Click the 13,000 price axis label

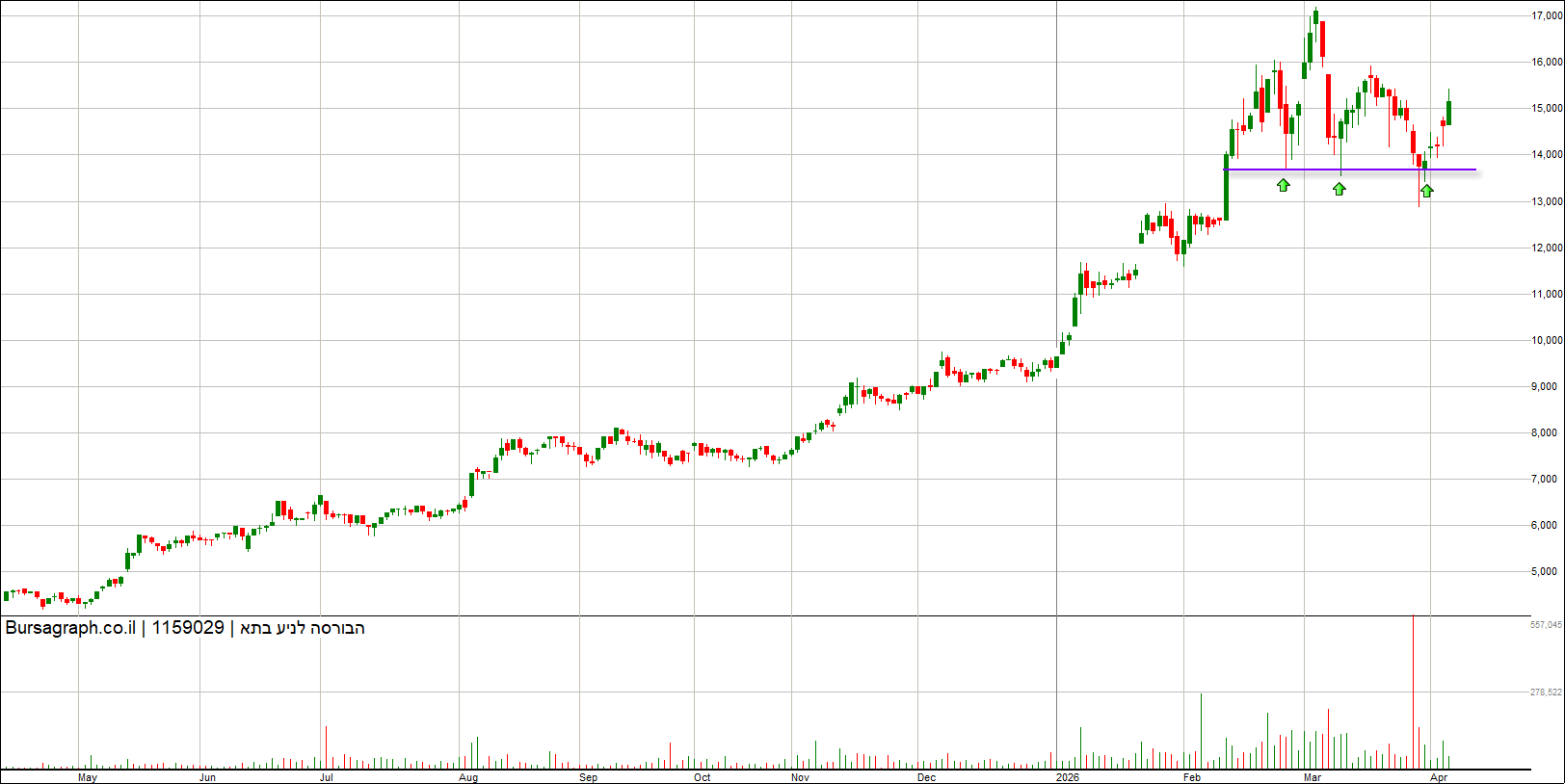coord(1547,201)
